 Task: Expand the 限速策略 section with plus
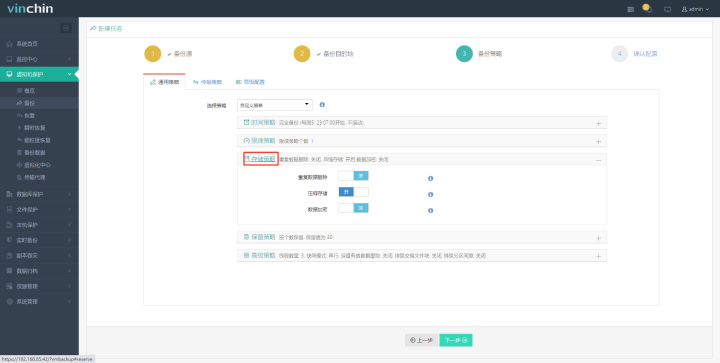(x=598, y=141)
